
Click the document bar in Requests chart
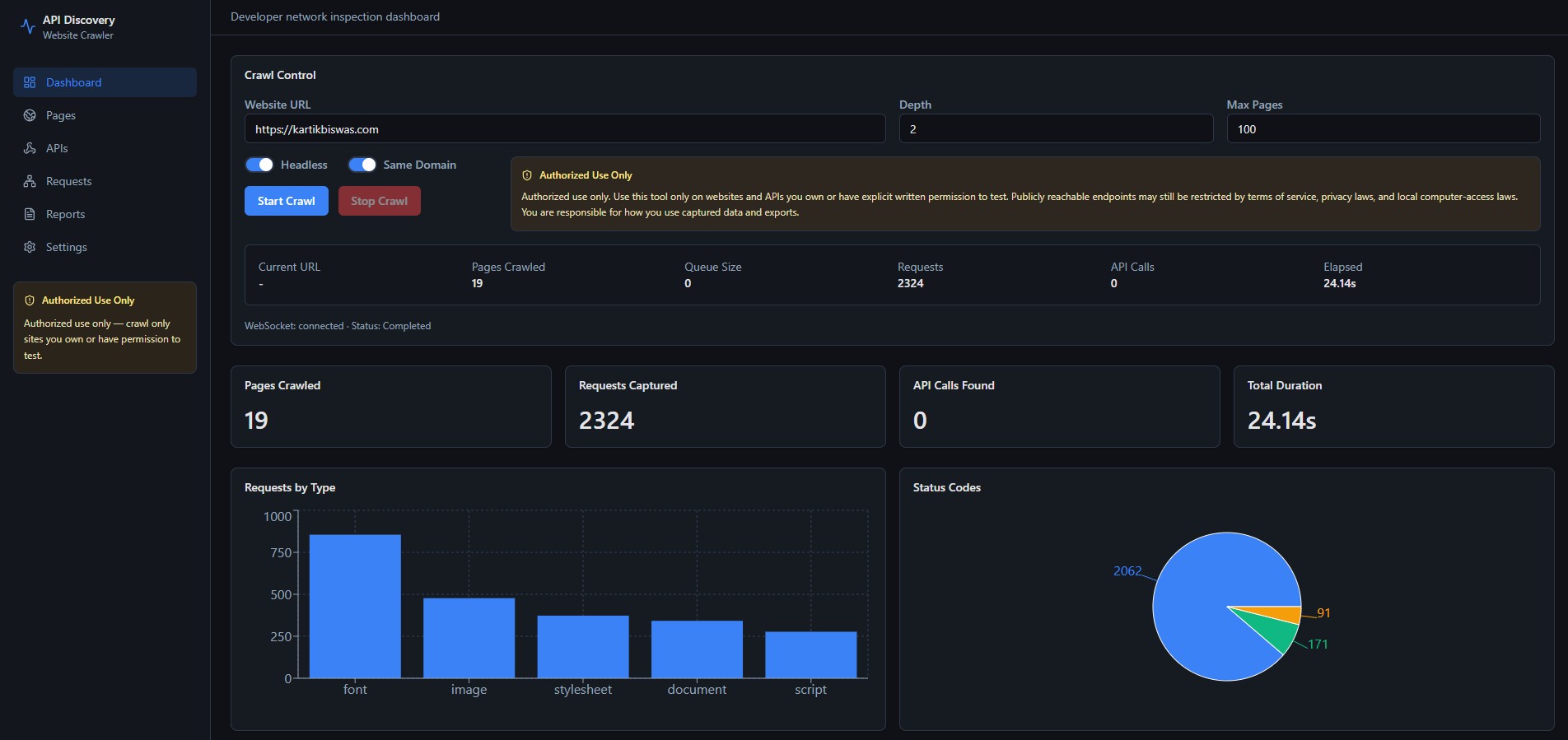(697, 649)
